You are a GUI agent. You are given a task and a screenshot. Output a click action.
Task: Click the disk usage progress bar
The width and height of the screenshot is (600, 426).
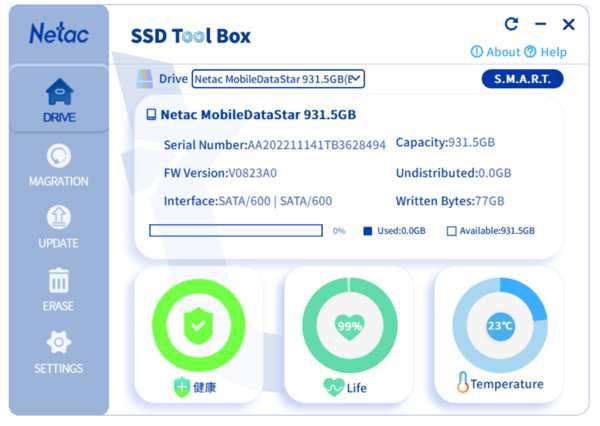point(236,230)
